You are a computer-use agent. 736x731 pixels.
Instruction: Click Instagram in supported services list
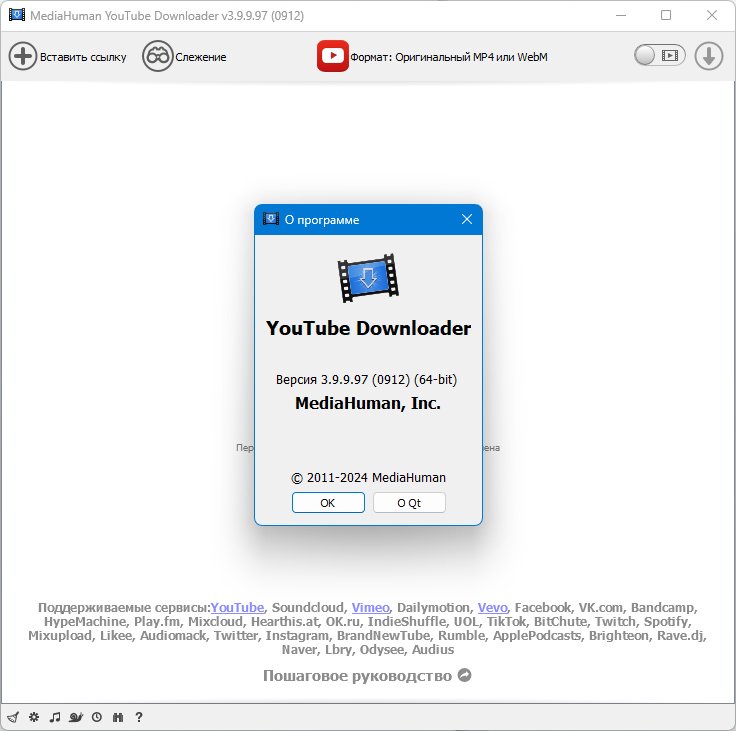(x=297, y=636)
